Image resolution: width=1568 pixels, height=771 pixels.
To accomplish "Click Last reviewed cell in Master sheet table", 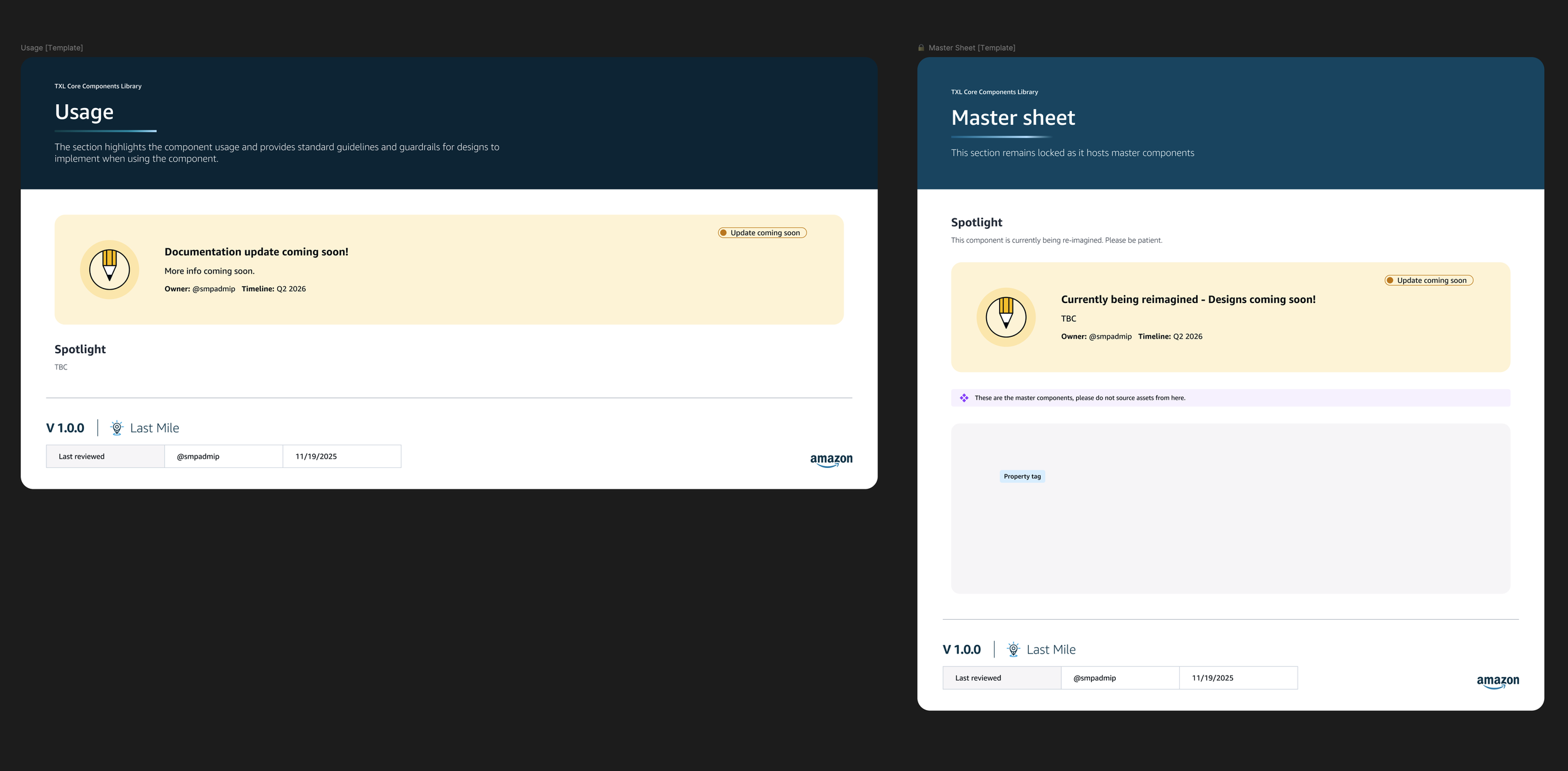I will pyautogui.click(x=1002, y=678).
